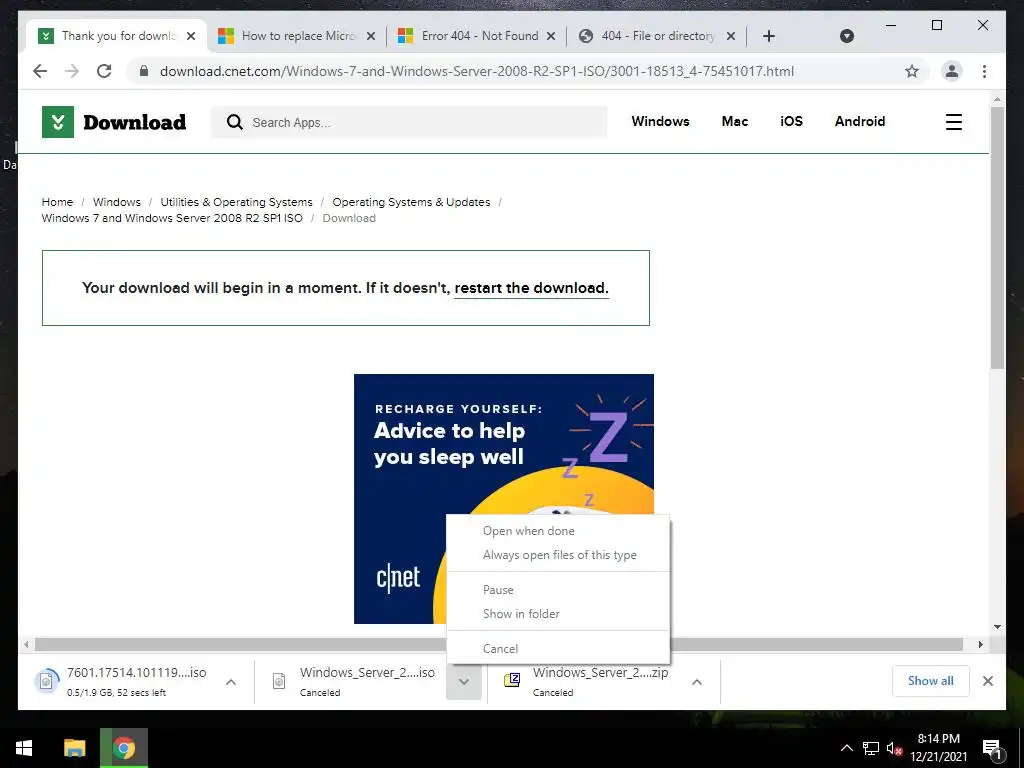Image resolution: width=1024 pixels, height=768 pixels.
Task: Close the downloads bar with the X
Action: point(987,681)
